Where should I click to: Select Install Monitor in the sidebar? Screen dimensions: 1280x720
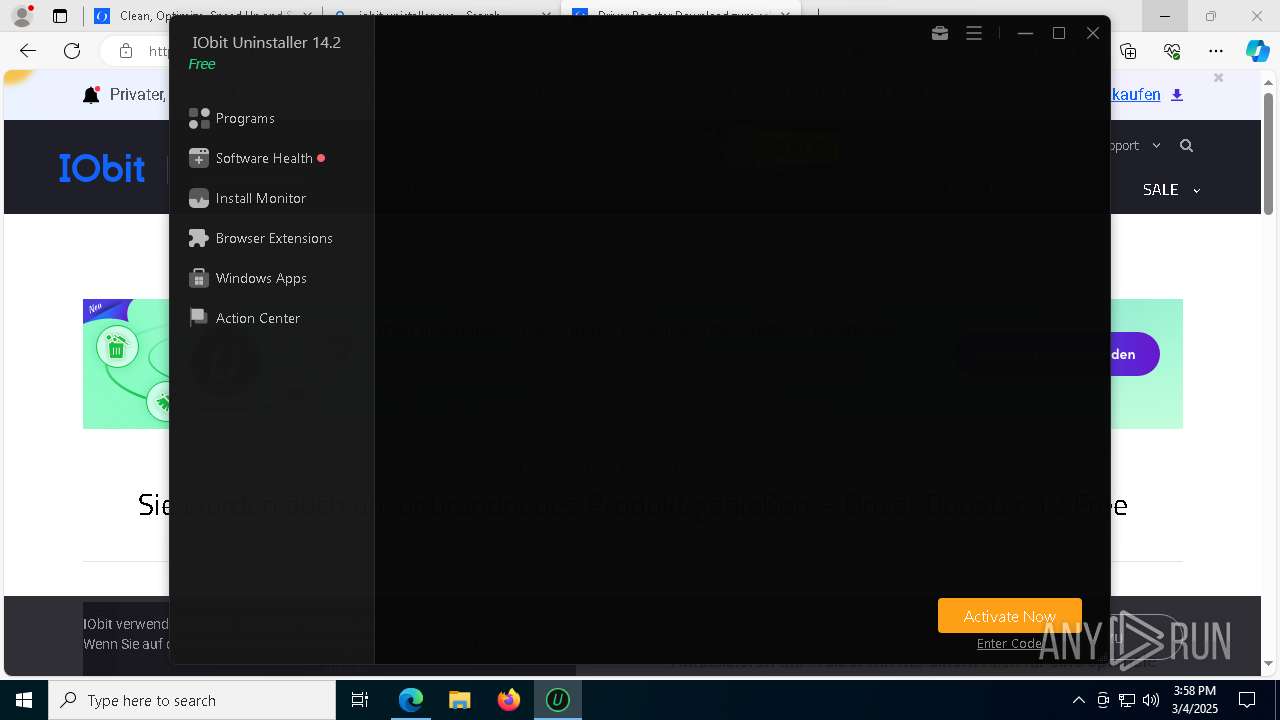click(x=248, y=198)
